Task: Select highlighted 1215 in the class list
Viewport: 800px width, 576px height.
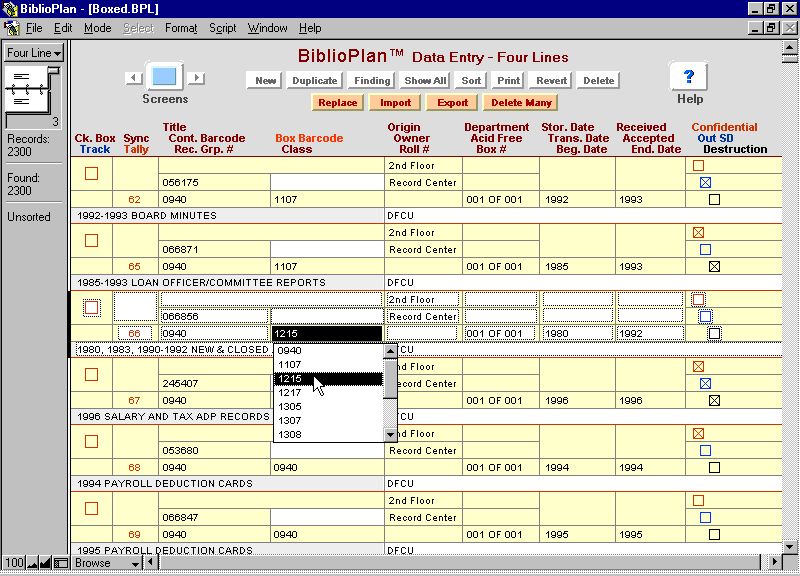Action: tap(329, 379)
